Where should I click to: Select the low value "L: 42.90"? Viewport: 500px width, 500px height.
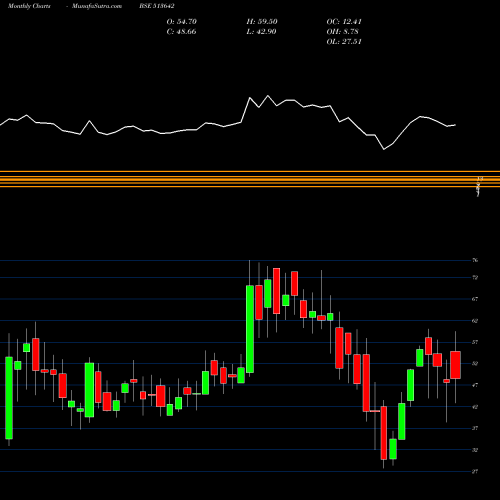coord(261,32)
